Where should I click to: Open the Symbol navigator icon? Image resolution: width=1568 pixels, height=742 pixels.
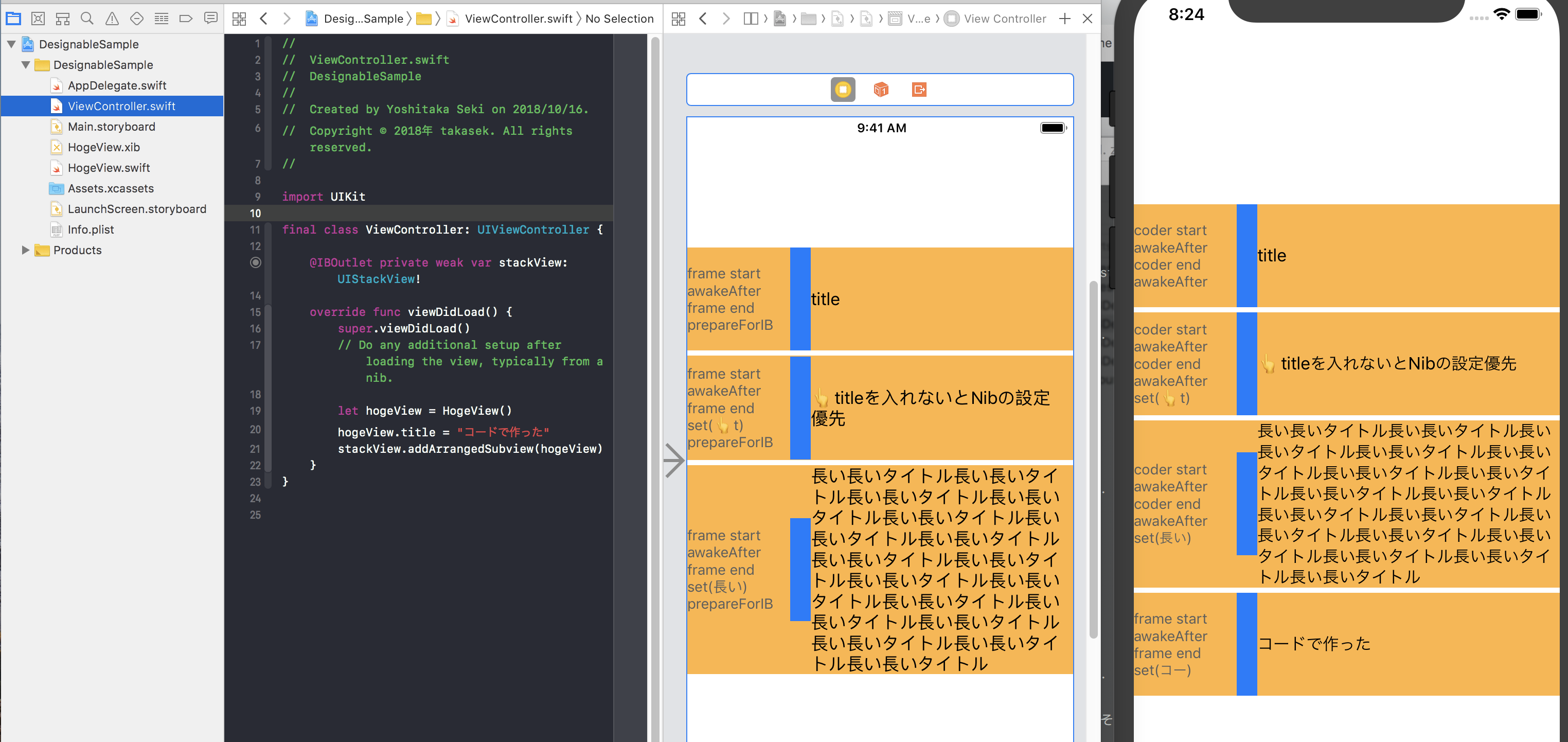(x=63, y=18)
